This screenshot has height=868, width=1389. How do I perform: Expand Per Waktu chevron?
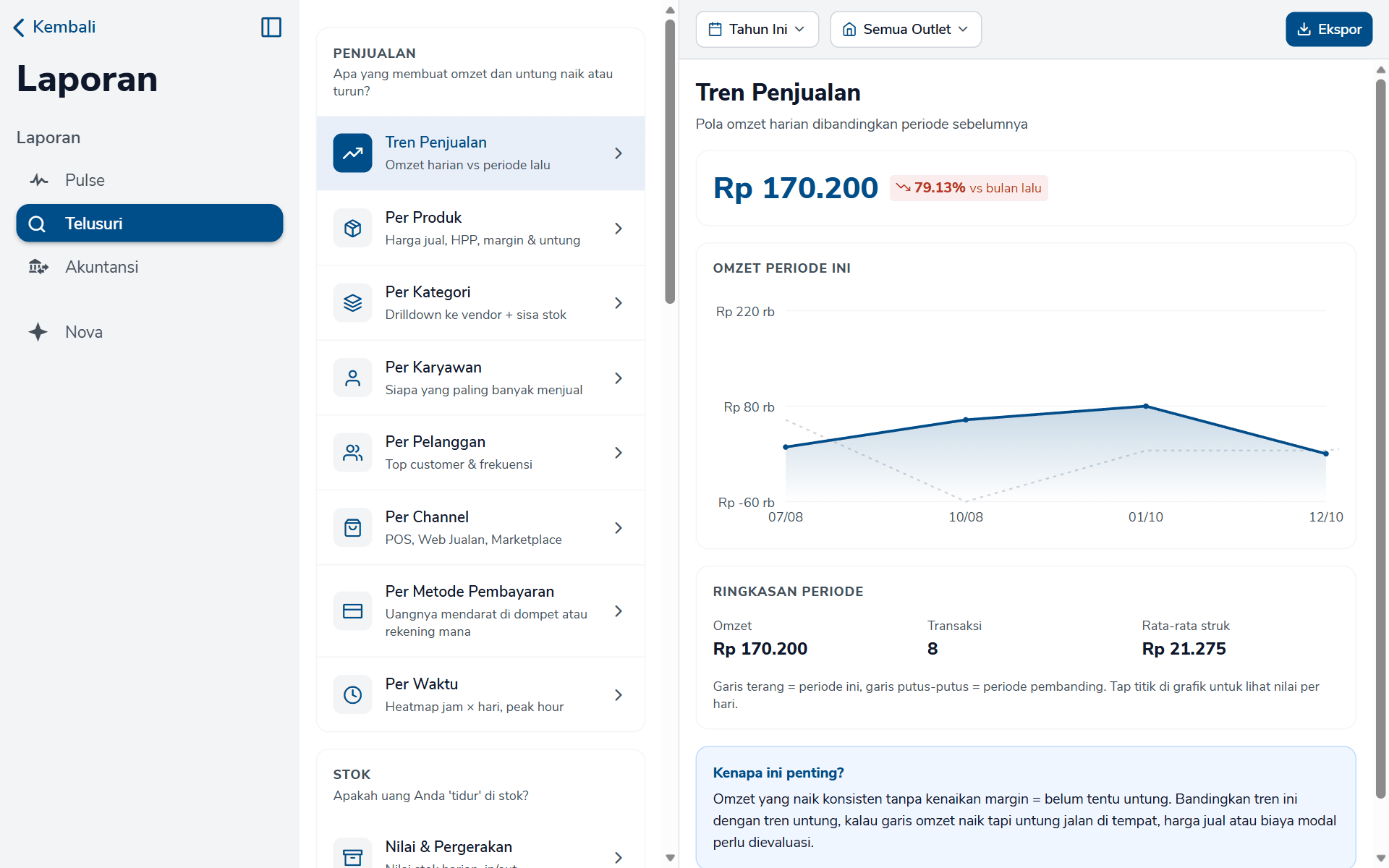tap(619, 695)
